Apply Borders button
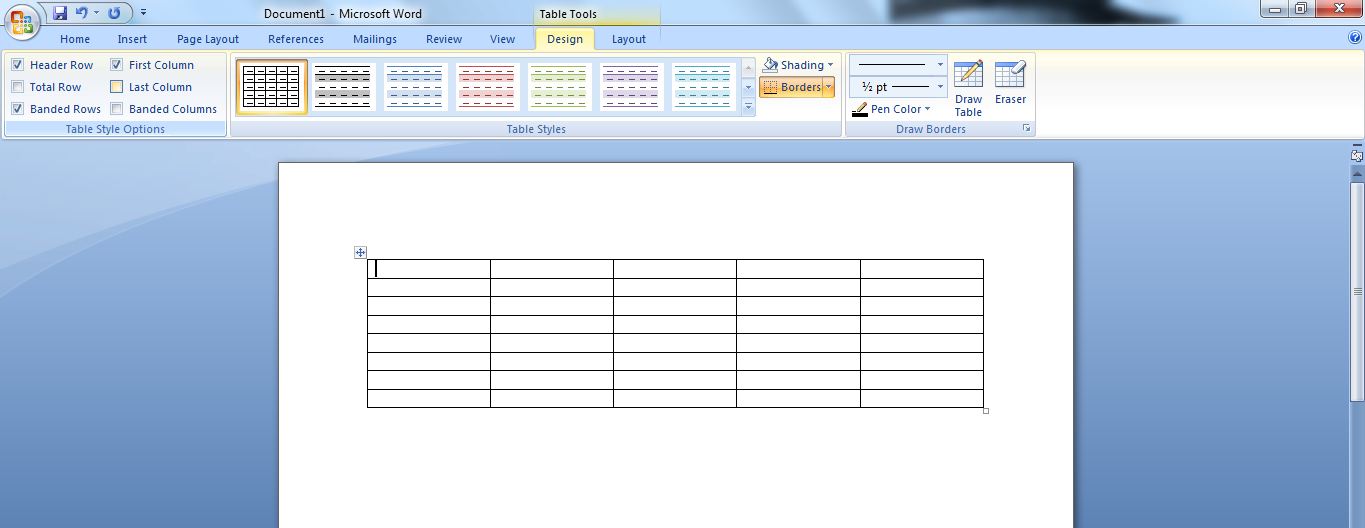The height and width of the screenshot is (528, 1365). coord(791,87)
